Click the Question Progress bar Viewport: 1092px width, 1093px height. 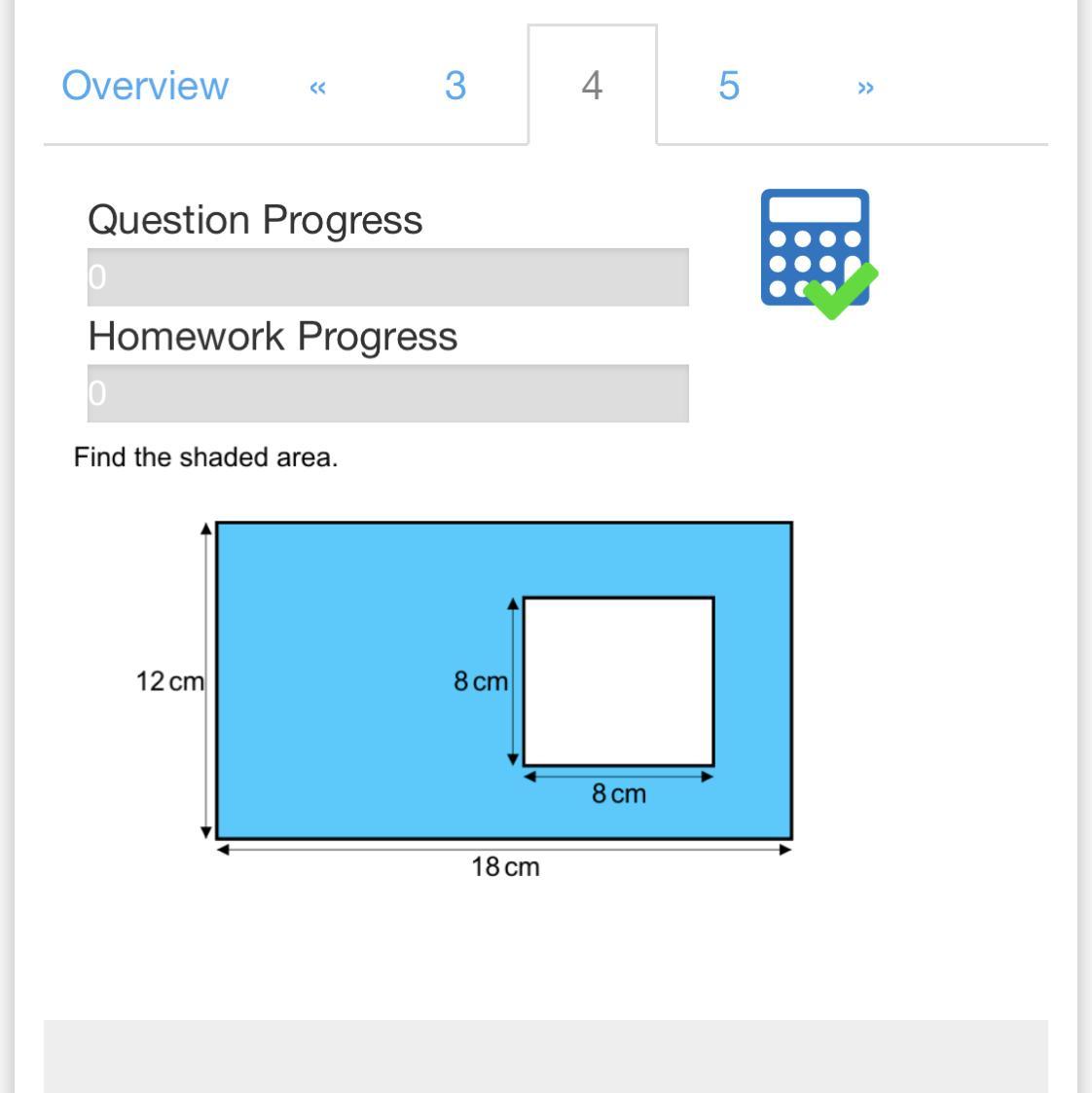click(x=388, y=276)
